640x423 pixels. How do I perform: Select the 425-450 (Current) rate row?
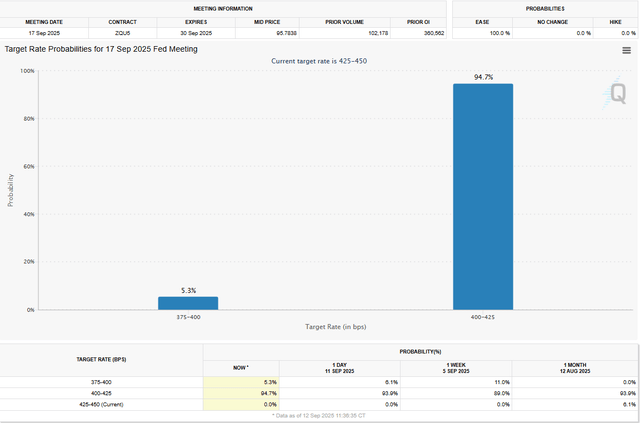pyautogui.click(x=319, y=404)
